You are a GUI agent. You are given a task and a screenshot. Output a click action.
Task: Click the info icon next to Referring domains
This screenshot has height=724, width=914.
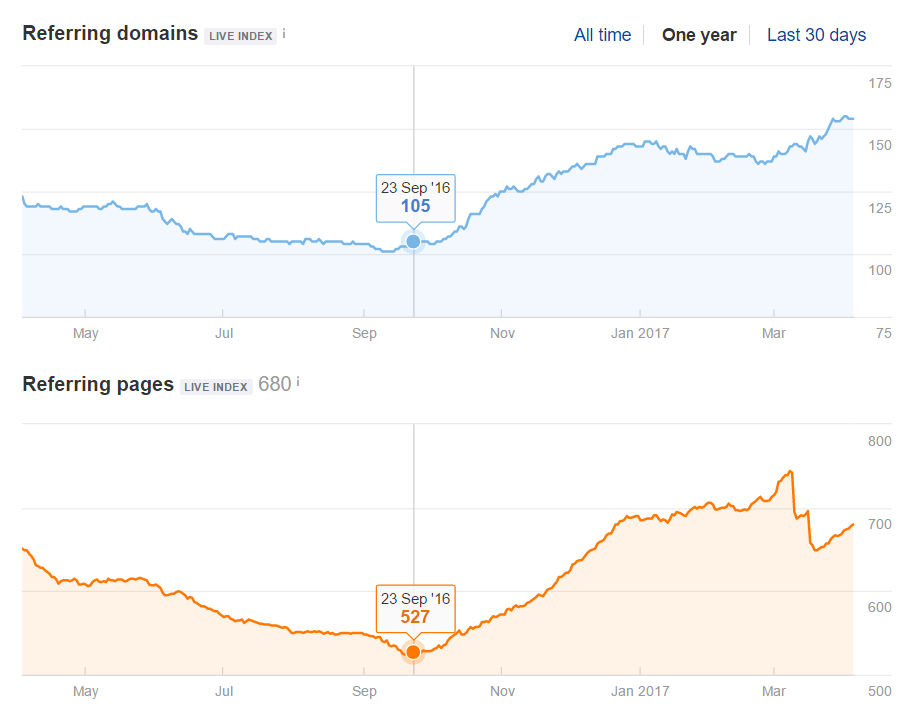tap(284, 32)
